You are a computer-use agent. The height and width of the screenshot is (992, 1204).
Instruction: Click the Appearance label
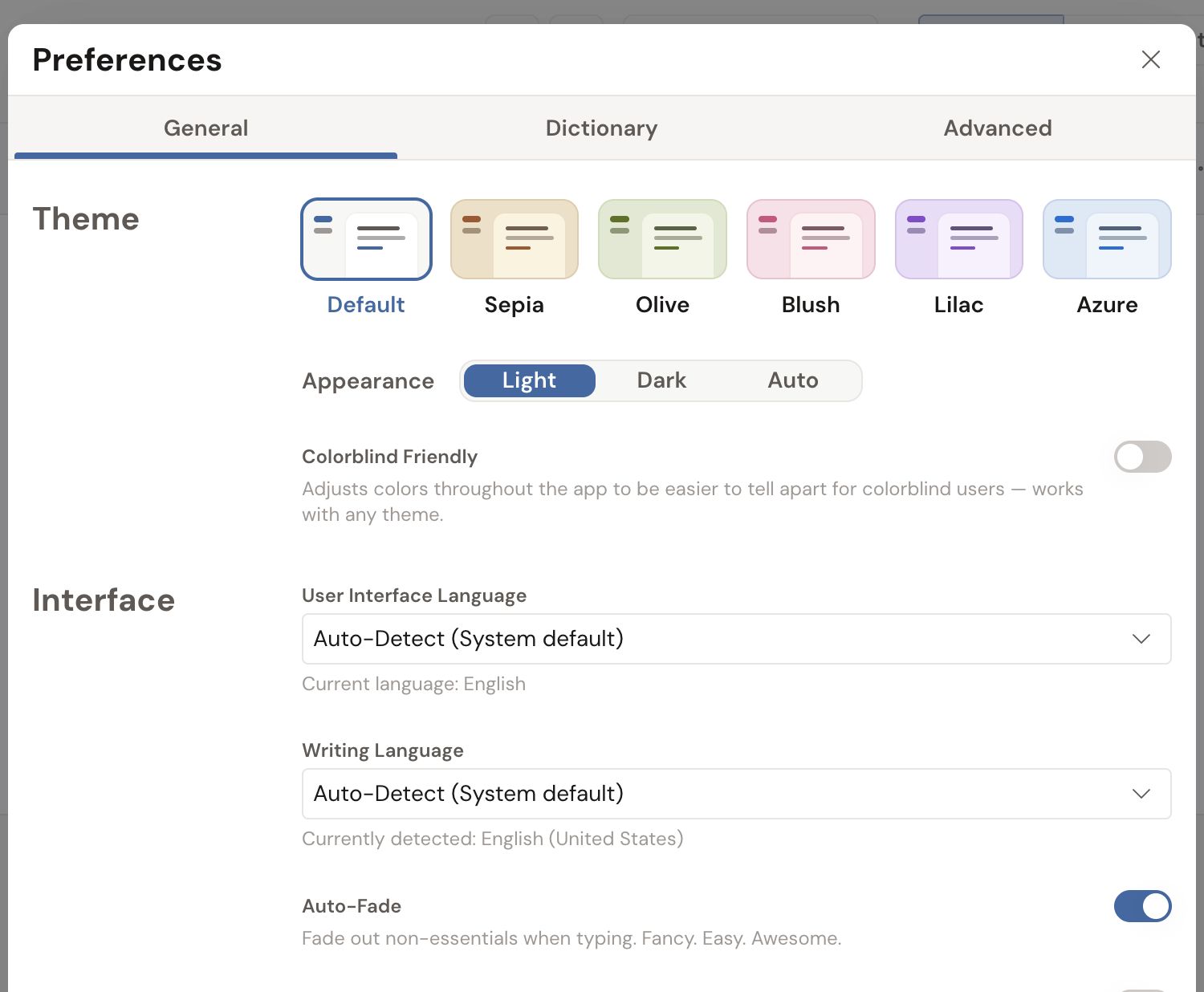point(368,381)
